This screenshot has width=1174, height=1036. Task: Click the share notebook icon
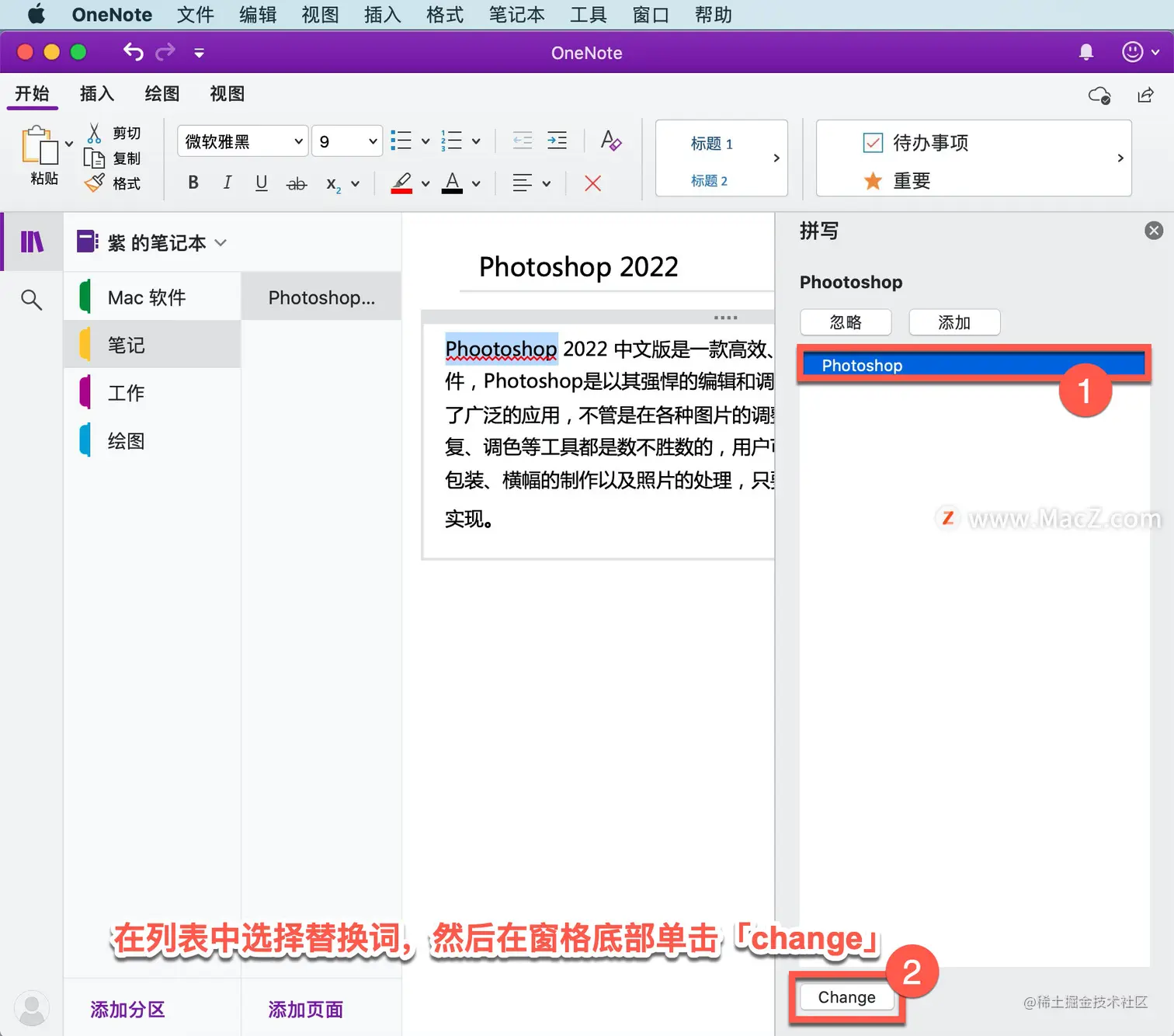1145,95
